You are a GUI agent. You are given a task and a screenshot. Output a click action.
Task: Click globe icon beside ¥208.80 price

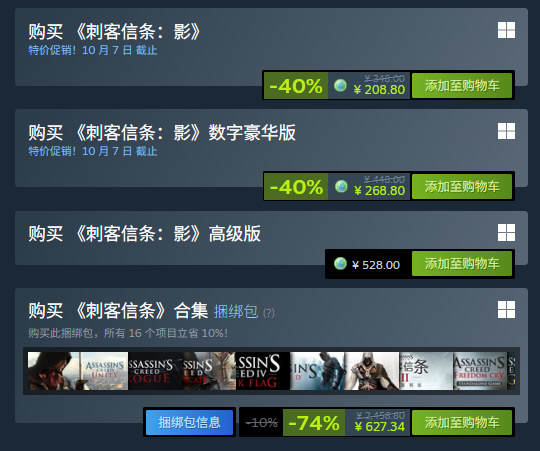[x=340, y=85]
